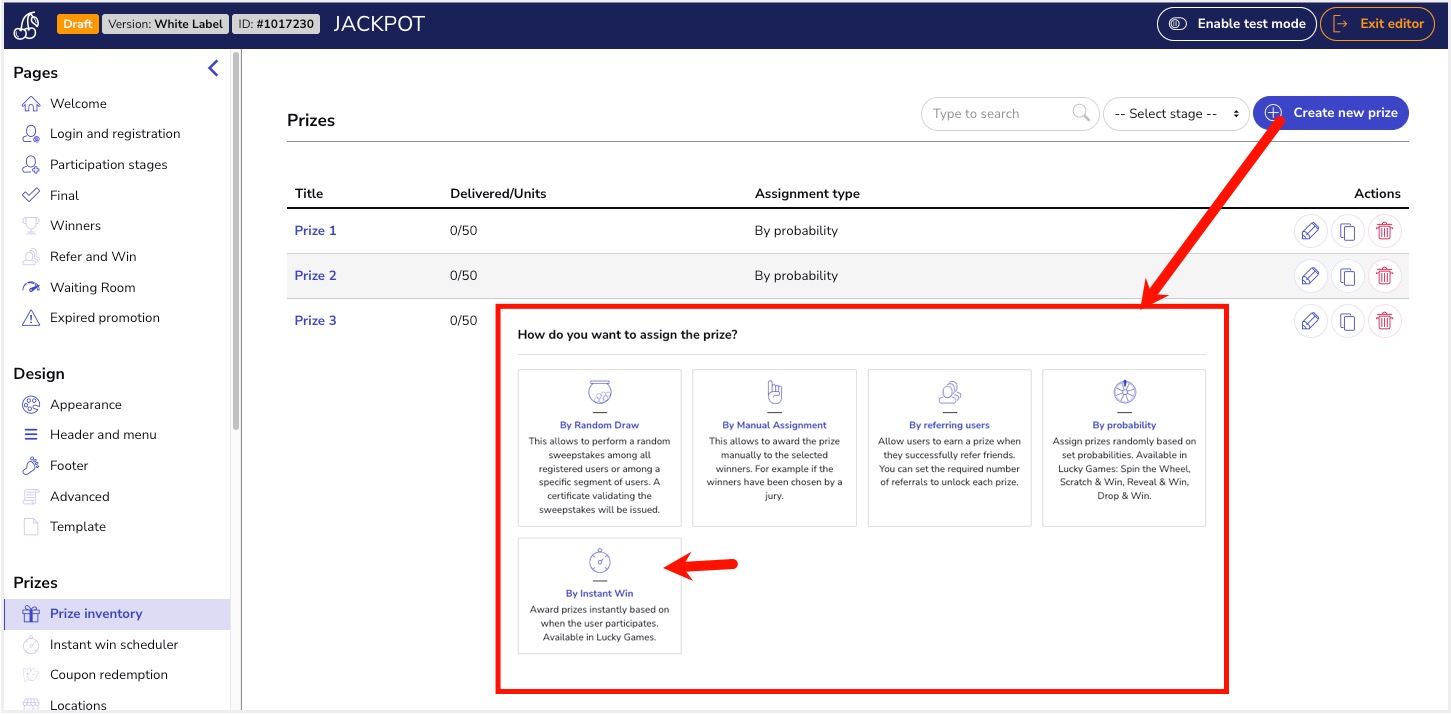Open Participation stages page

(109, 165)
